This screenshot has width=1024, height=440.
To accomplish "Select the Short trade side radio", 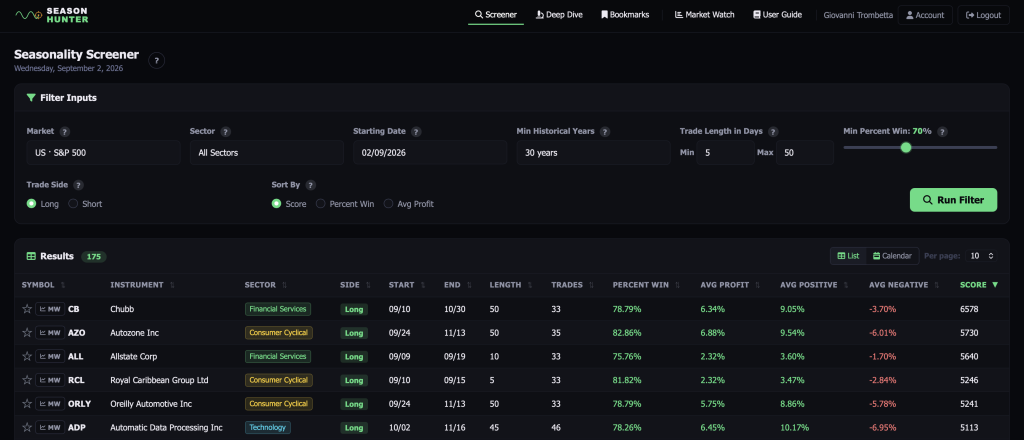I will tap(73, 204).
